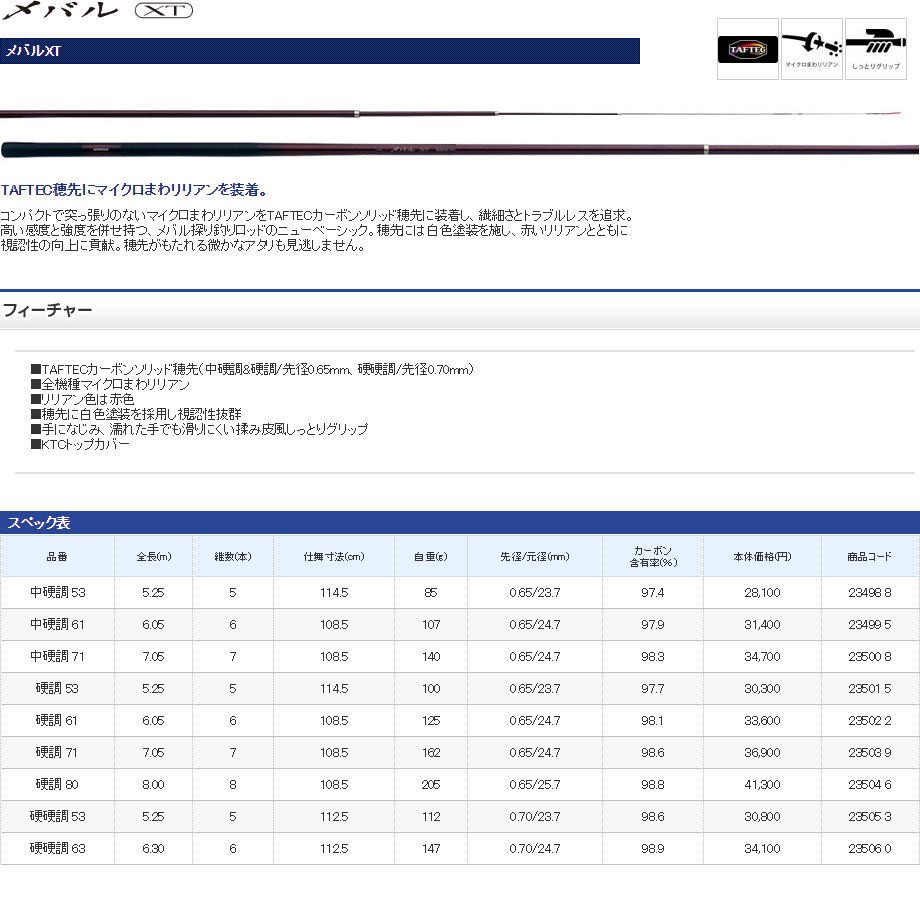Click the スペック表 header bar

(x=460, y=522)
